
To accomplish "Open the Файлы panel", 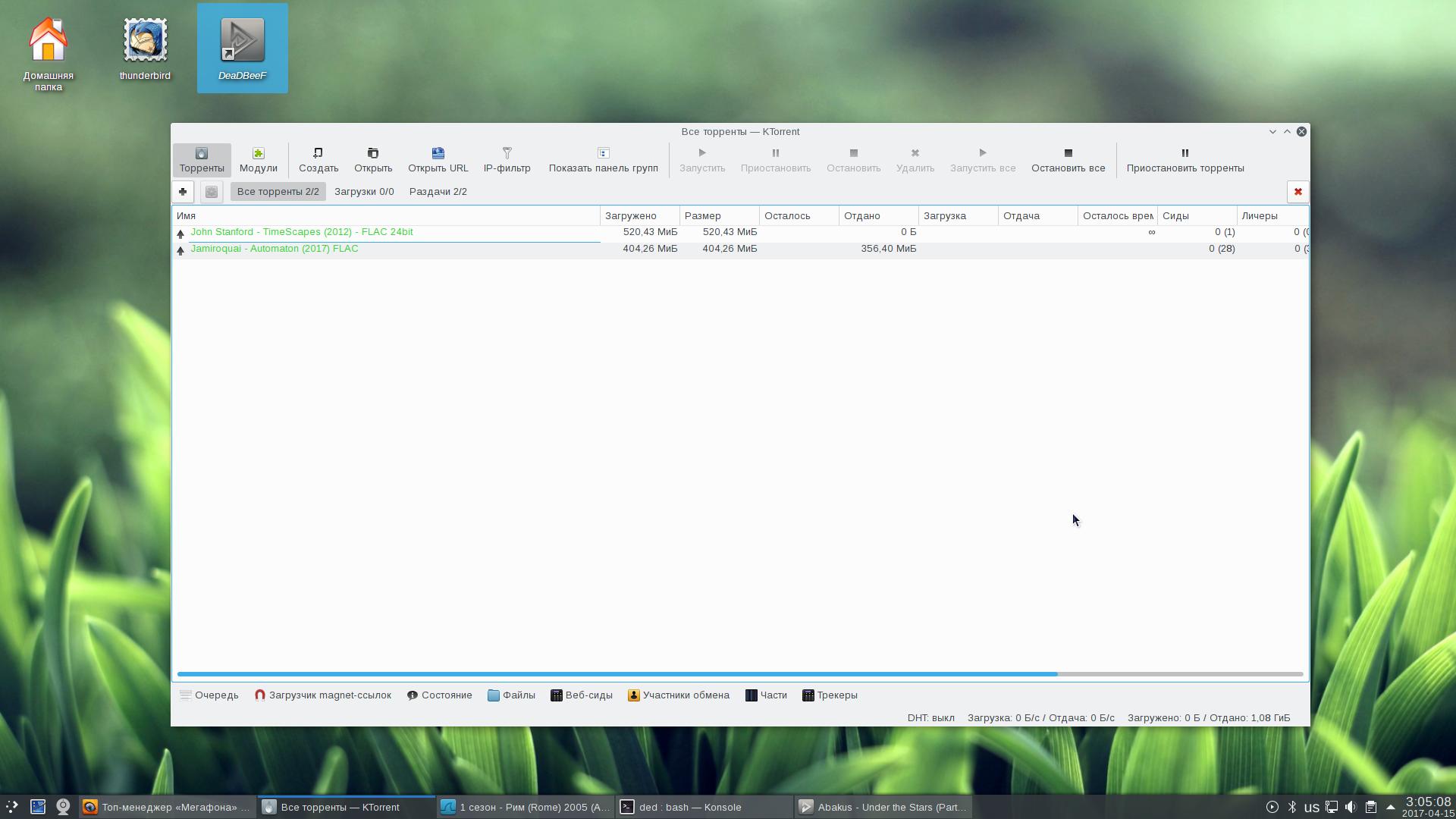I will tap(512, 695).
